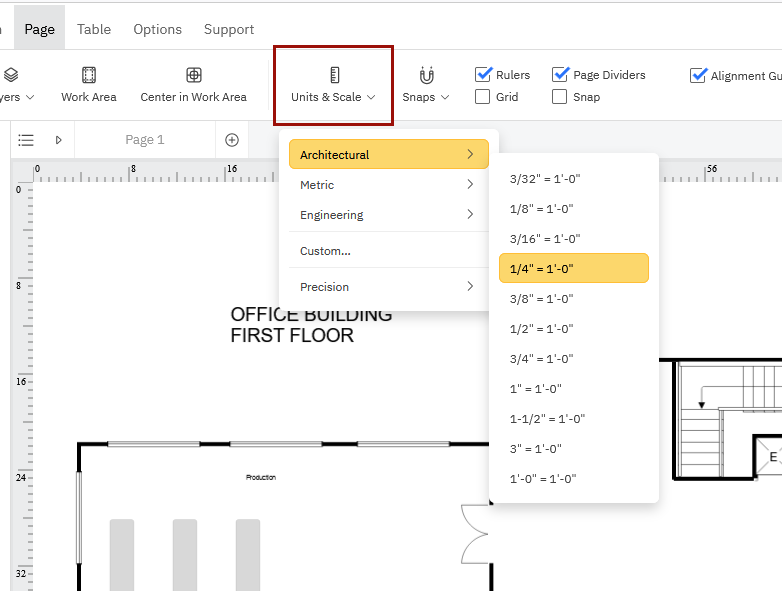Screen dimensions: 782x591
Task: Click the page list icon
Action: click(x=26, y=140)
